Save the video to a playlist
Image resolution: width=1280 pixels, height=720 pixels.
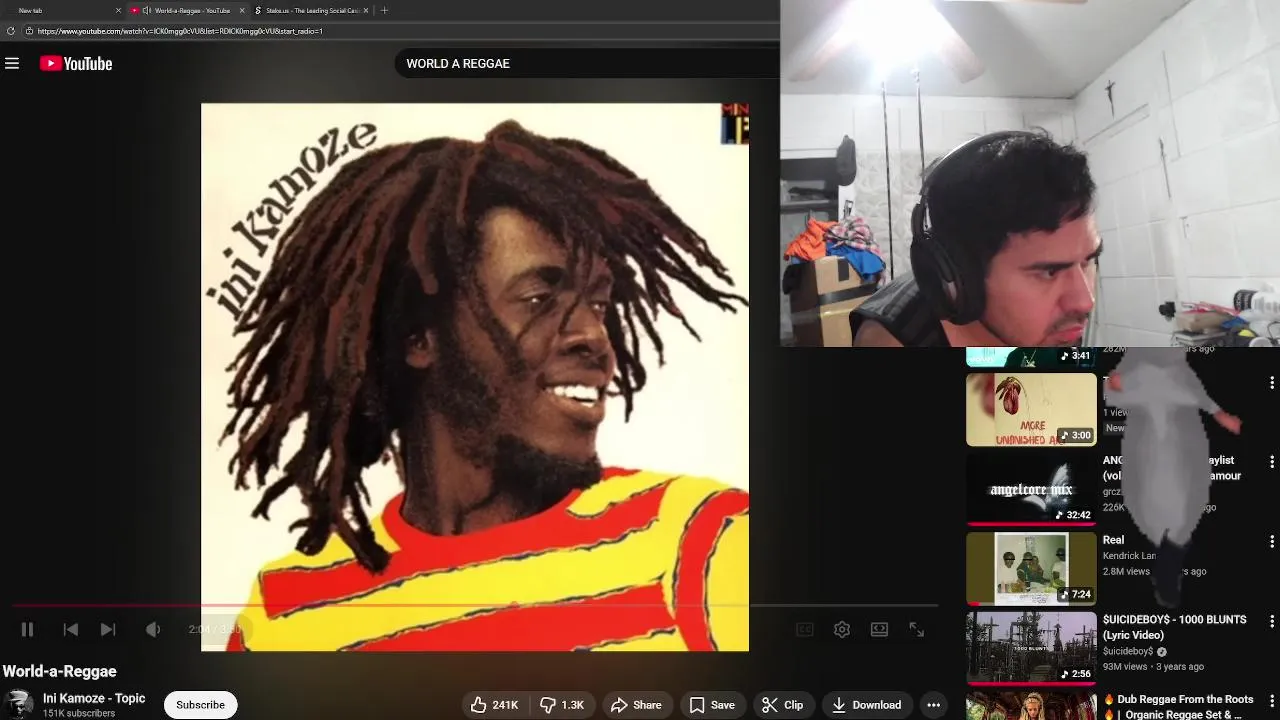[712, 705]
